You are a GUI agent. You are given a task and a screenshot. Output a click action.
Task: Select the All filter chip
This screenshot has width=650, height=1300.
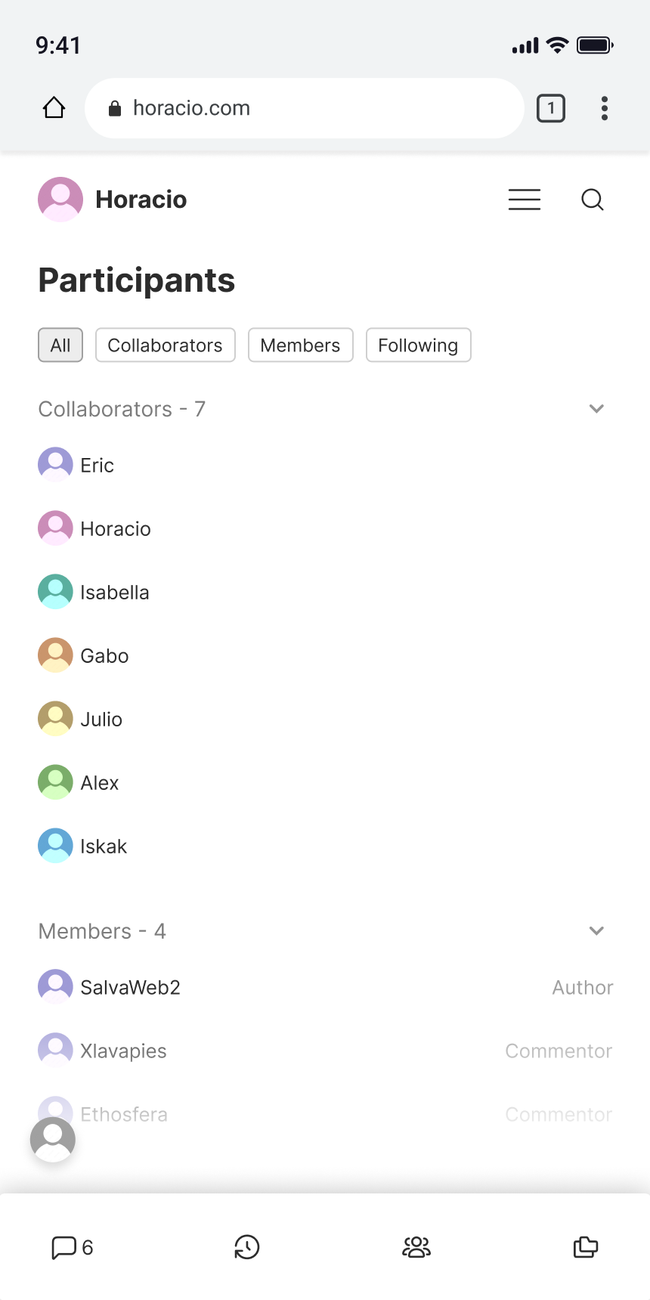point(60,345)
